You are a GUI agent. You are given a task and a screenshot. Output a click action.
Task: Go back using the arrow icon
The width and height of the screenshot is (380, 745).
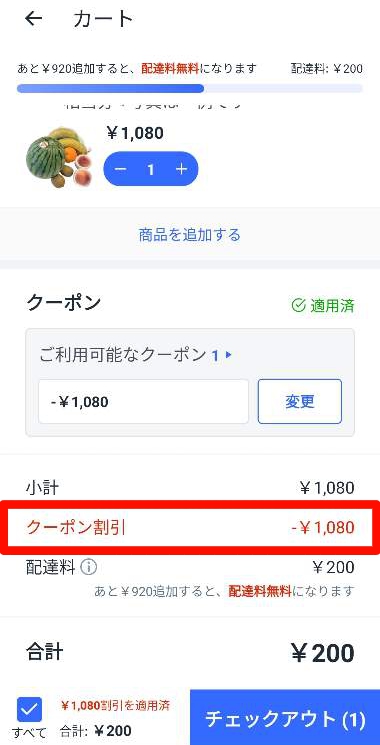coord(33,19)
